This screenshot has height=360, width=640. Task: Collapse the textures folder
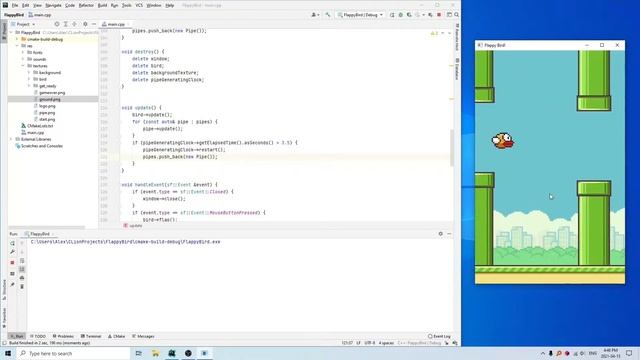23,66
